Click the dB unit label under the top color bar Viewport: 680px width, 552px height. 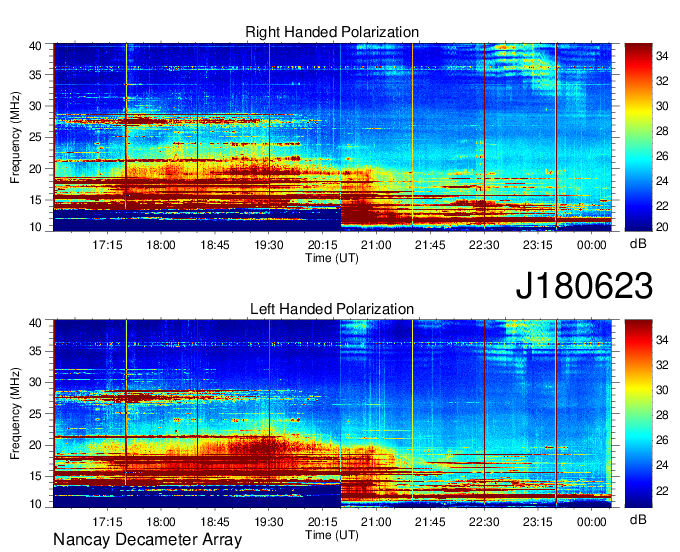(638, 244)
